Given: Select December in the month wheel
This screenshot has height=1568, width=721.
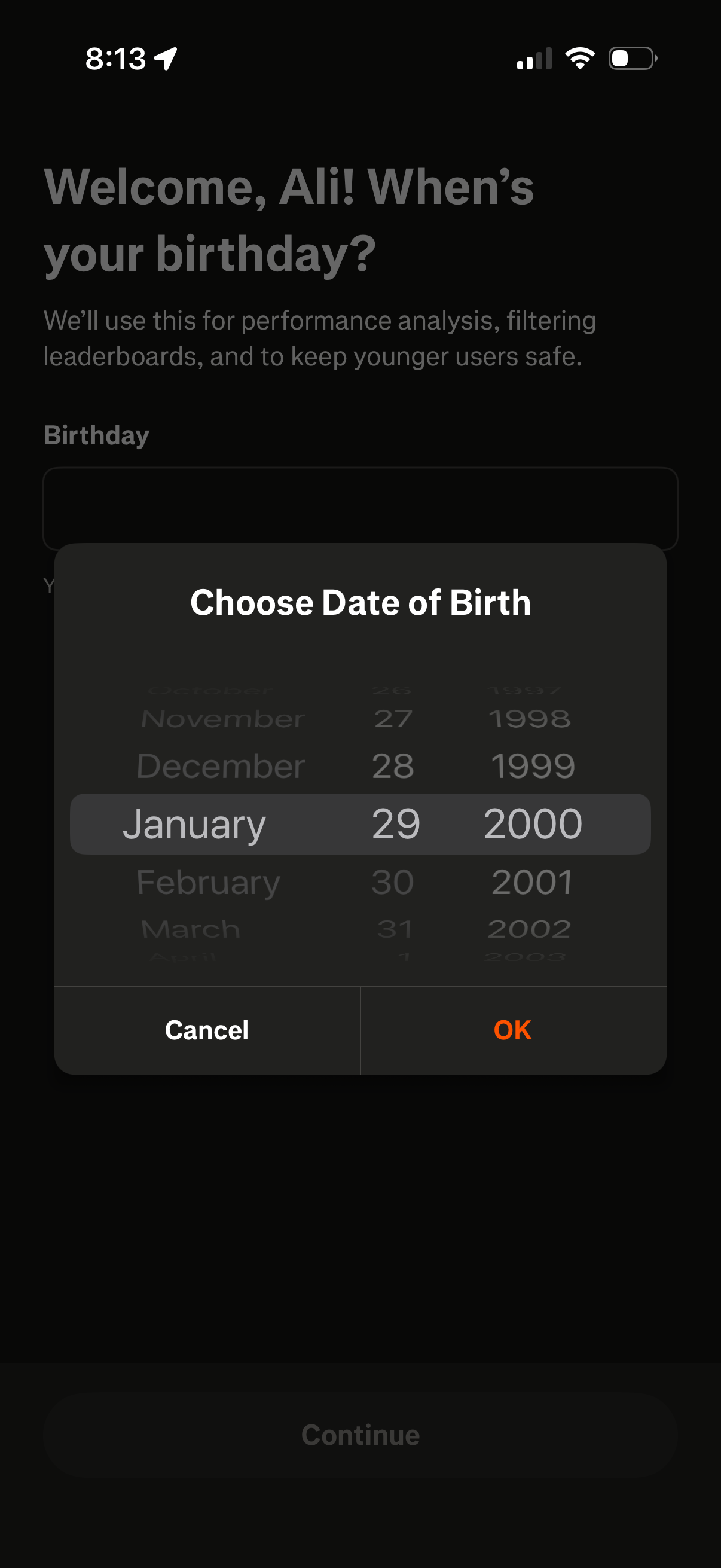Looking at the screenshot, I should tap(221, 765).
